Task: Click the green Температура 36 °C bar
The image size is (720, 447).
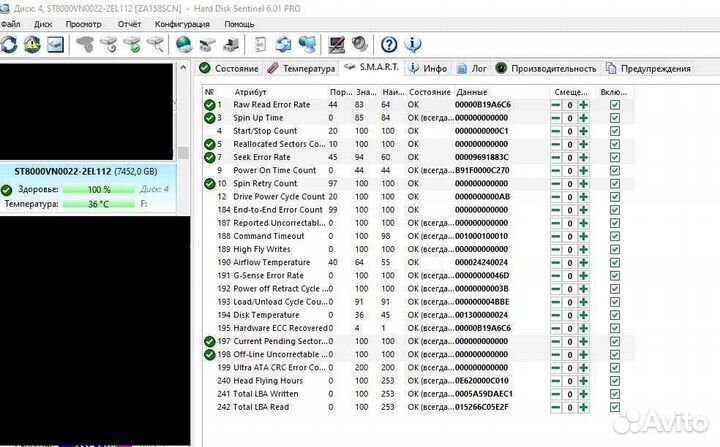Action: click(x=99, y=204)
